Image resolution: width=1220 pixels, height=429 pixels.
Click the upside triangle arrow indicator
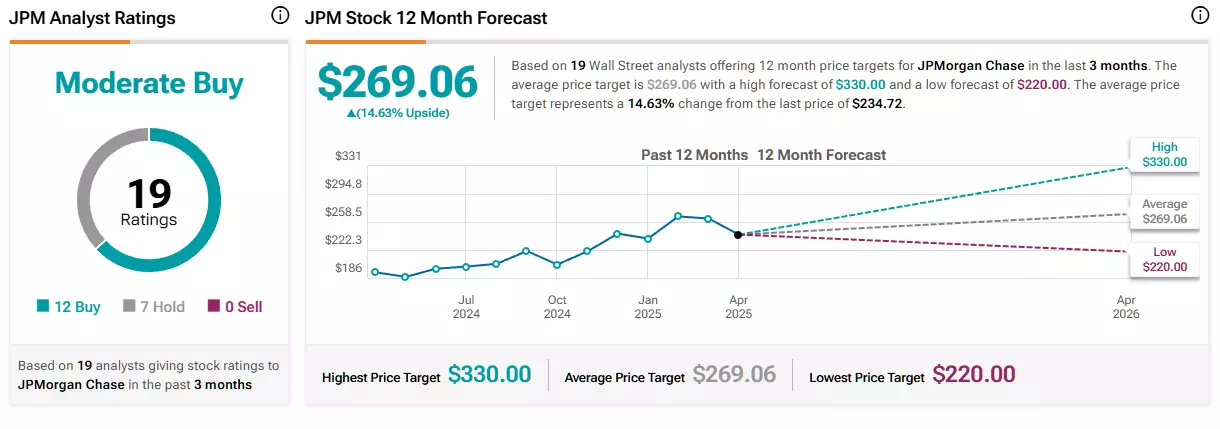(x=350, y=113)
